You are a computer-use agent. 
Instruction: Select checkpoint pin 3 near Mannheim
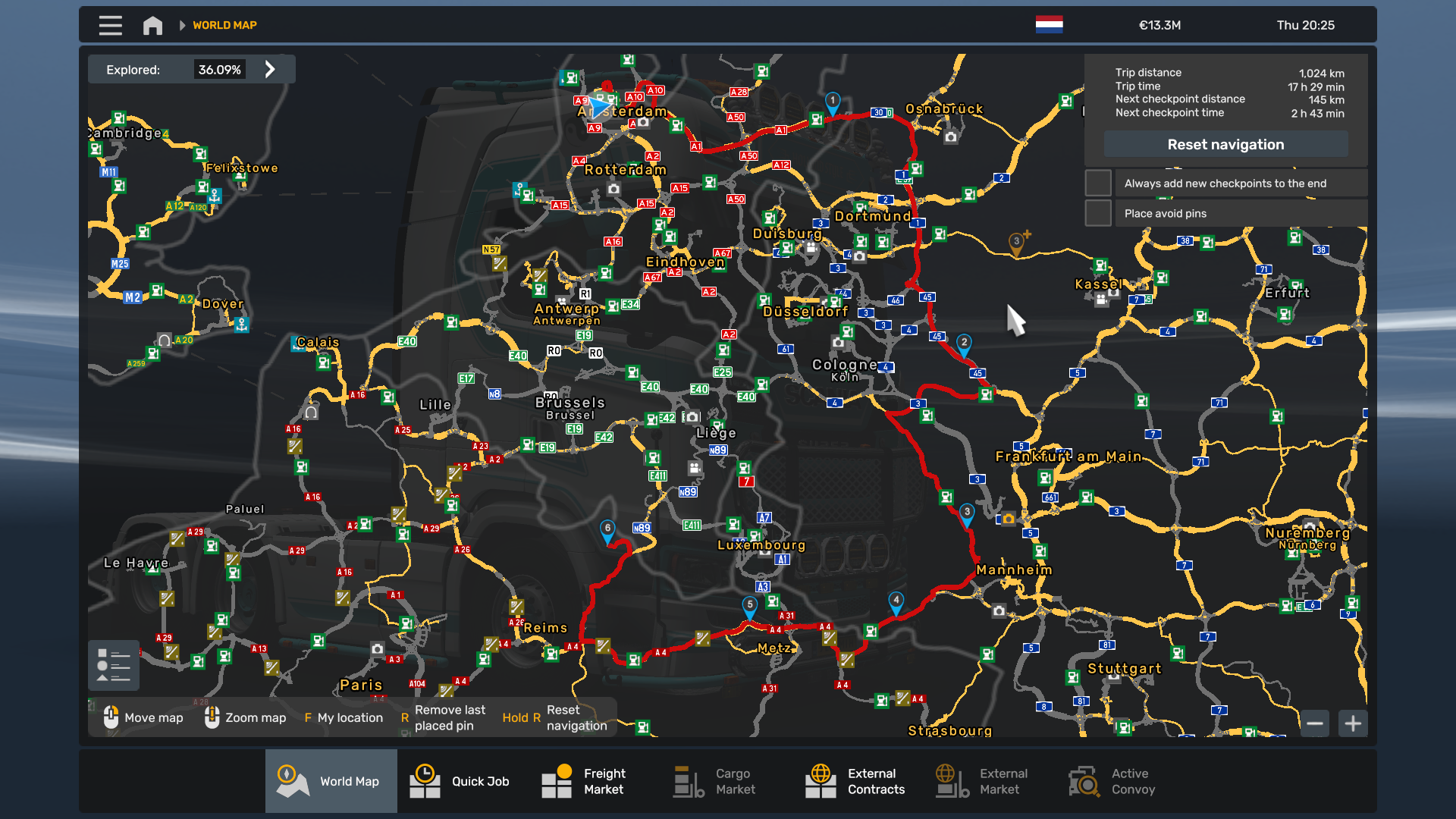967,515
